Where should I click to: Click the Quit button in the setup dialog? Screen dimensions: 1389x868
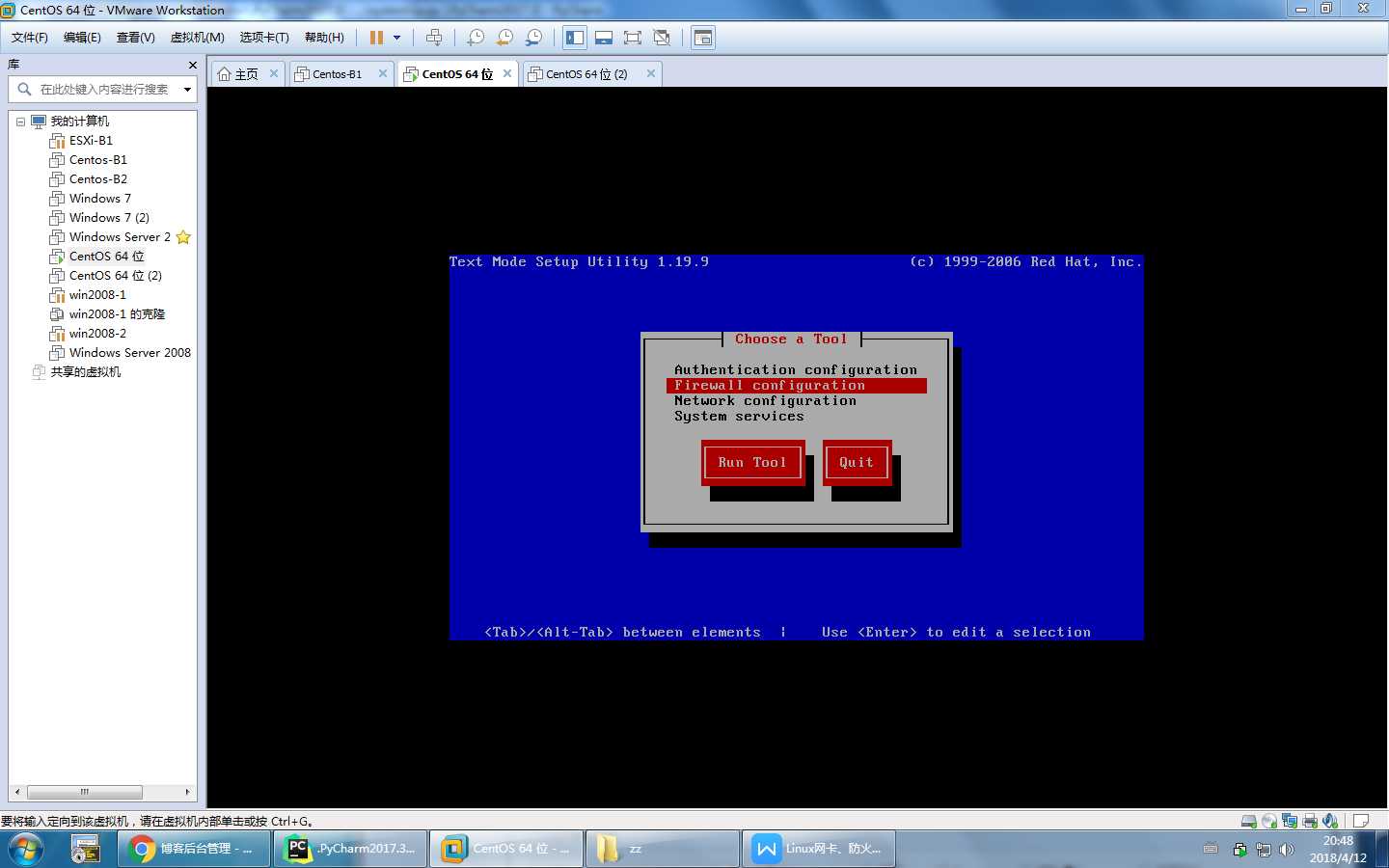coord(857,463)
